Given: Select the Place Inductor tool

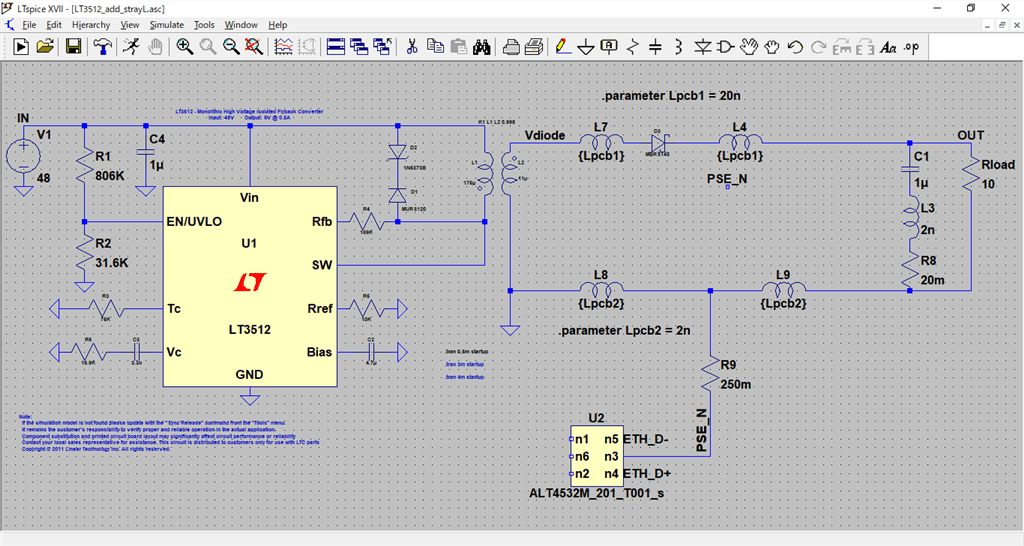Looking at the screenshot, I should 678,46.
